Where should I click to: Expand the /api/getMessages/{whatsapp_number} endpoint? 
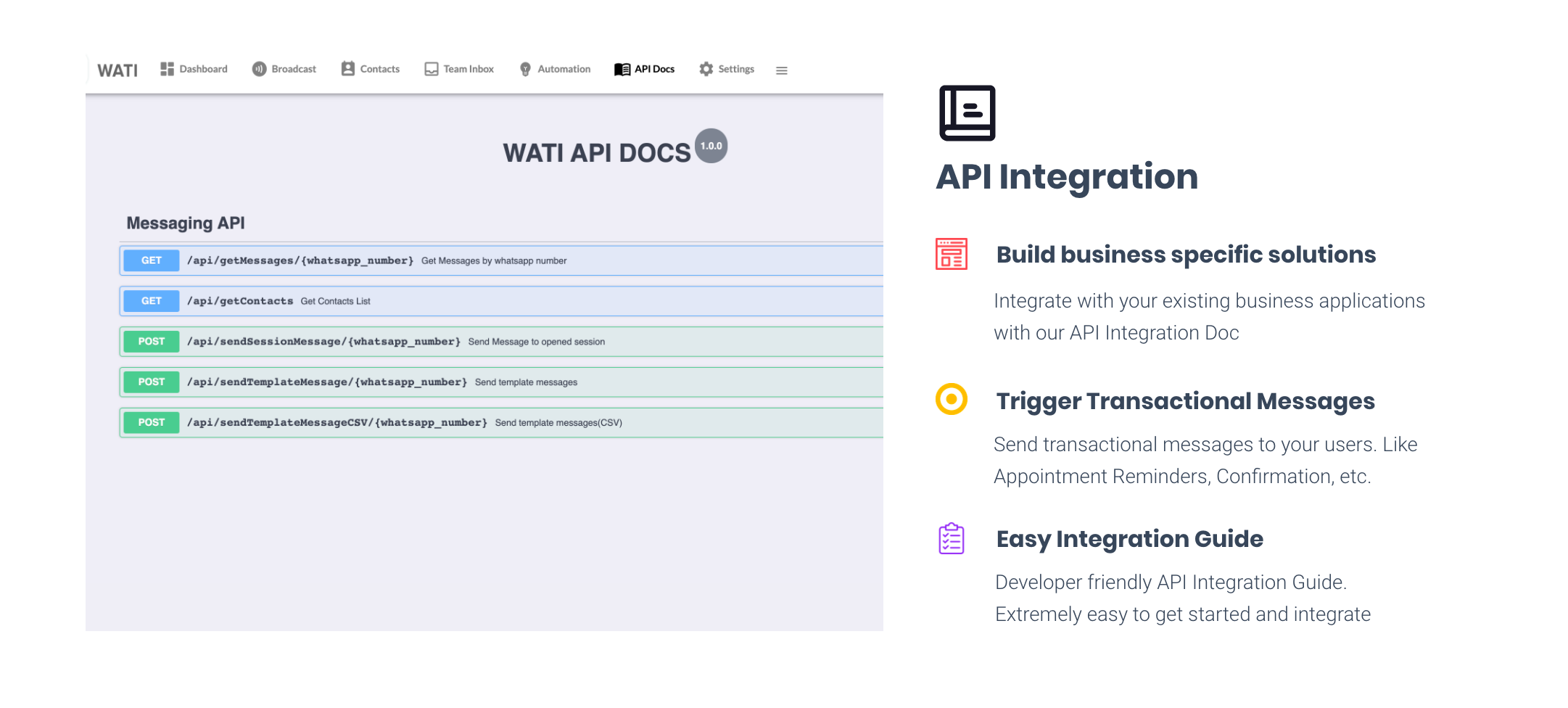(x=501, y=260)
